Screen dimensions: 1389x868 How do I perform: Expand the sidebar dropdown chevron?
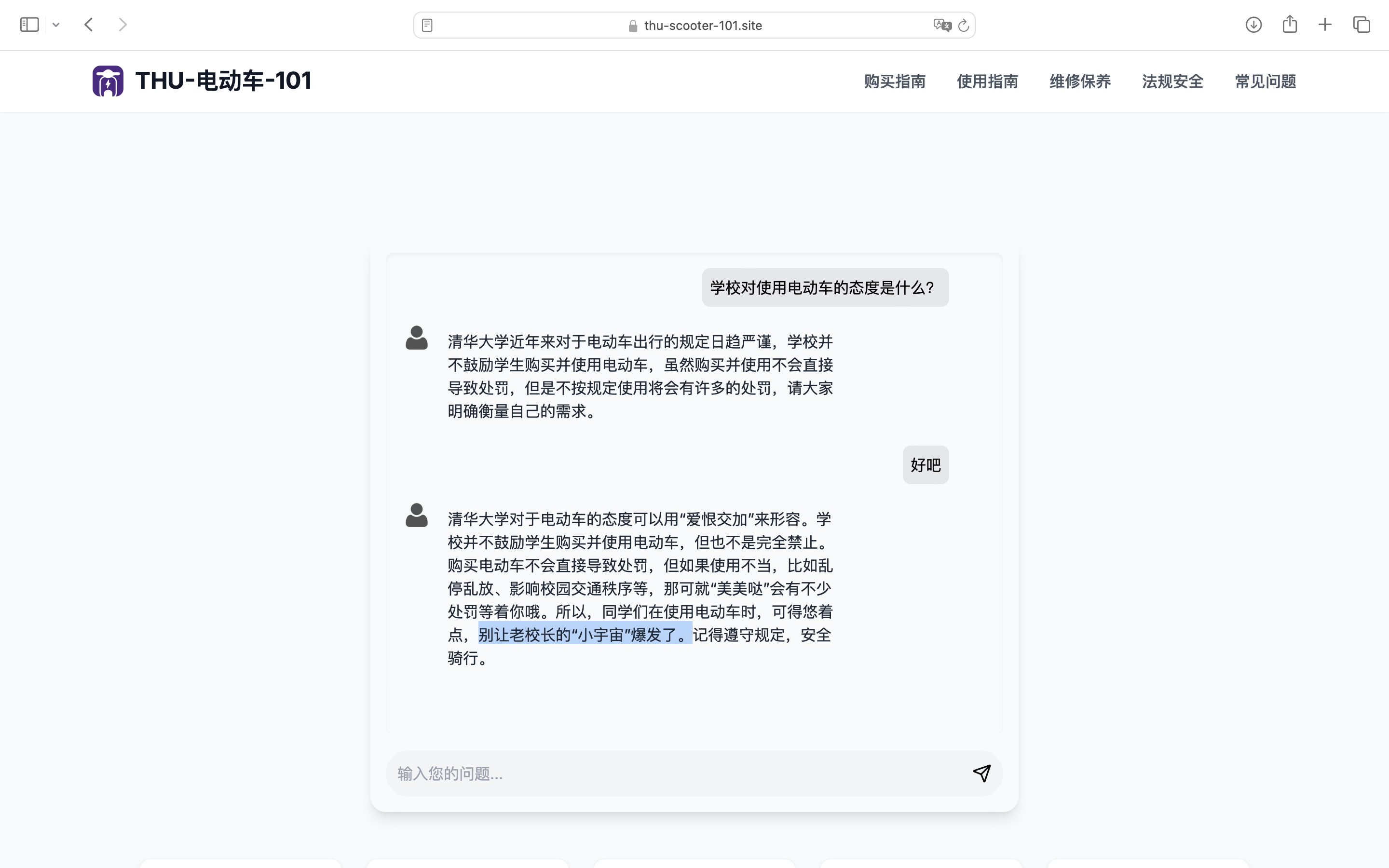(x=55, y=25)
